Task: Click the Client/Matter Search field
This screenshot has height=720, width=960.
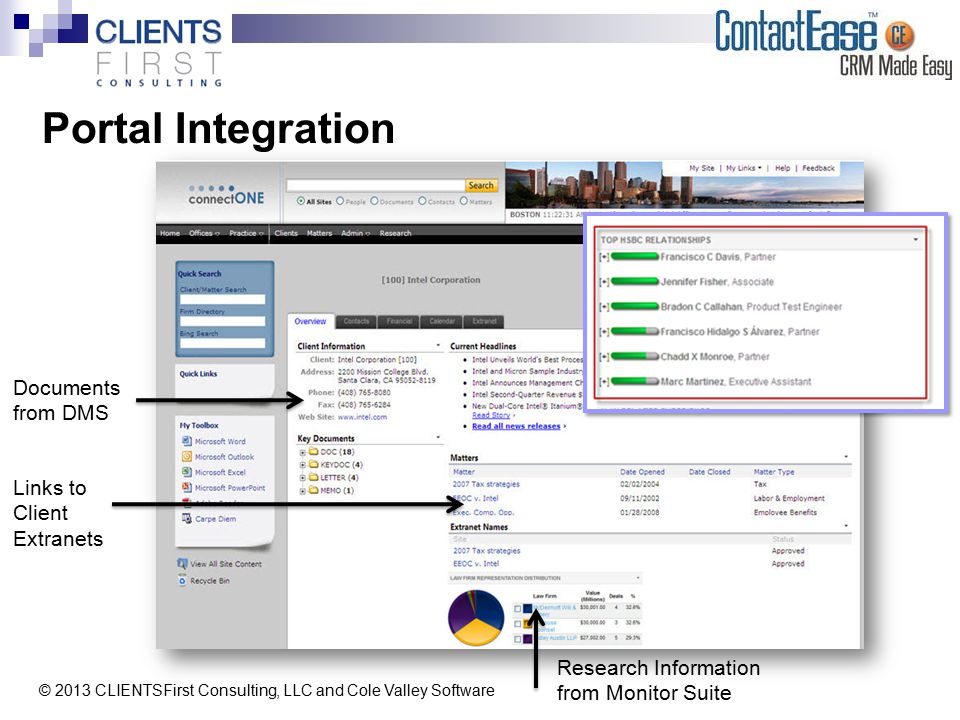Action: pos(222,299)
